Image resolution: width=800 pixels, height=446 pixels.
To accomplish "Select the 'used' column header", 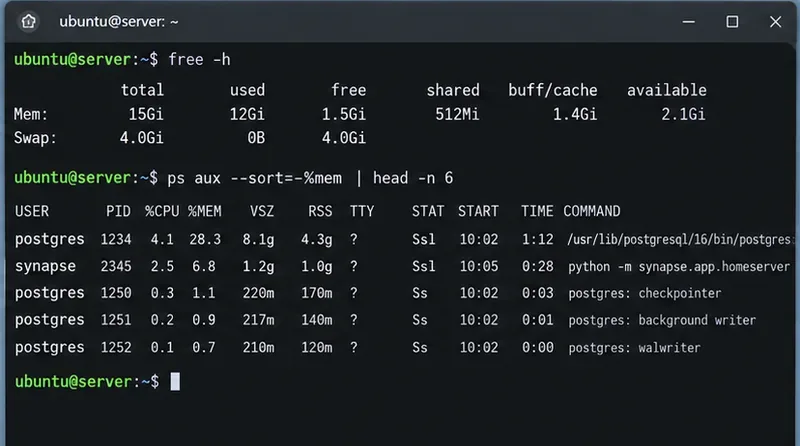I will coord(247,90).
